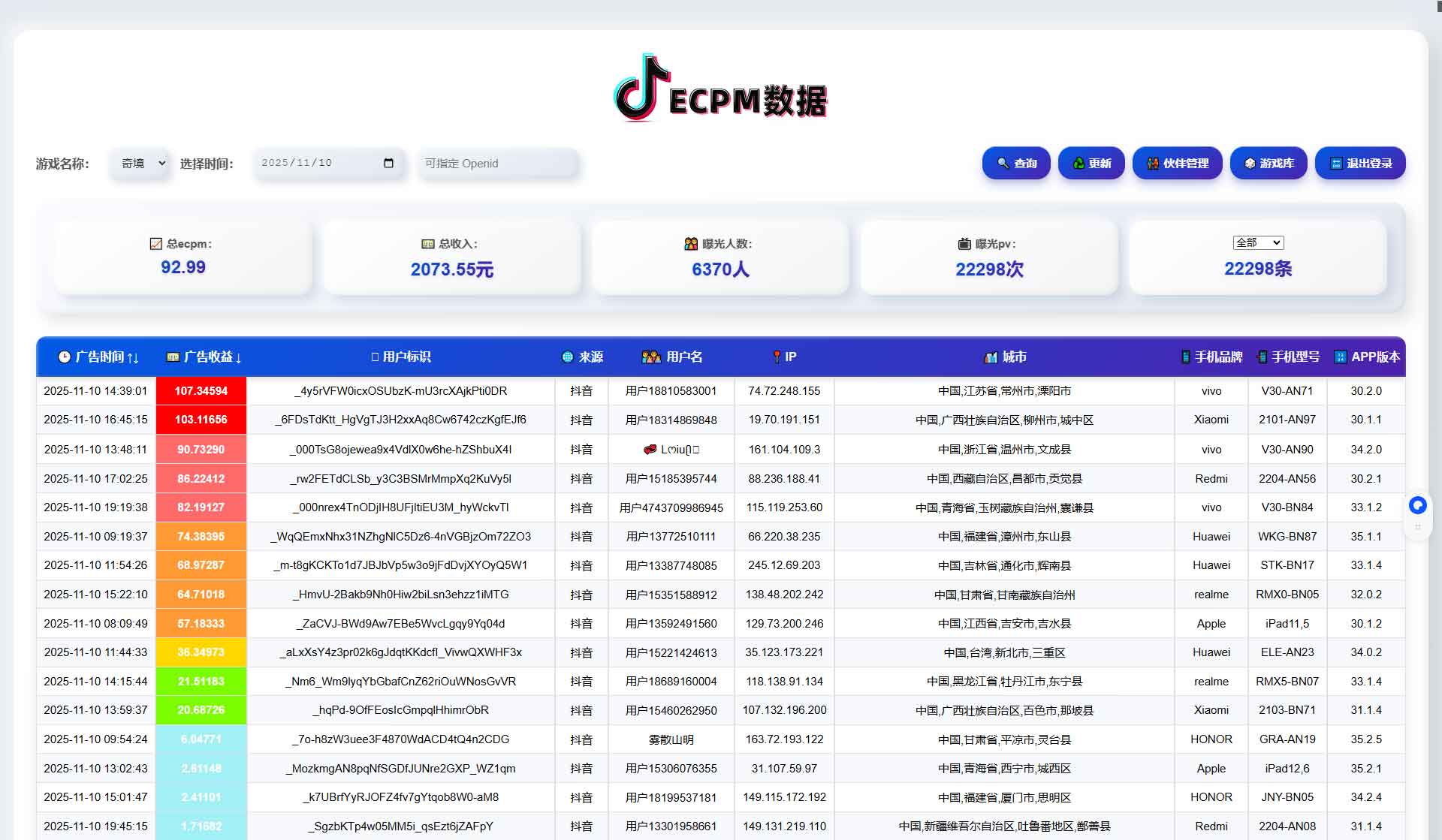Open the 奇境 game name dropdown
Screen dimensions: 1442x840
(140, 163)
